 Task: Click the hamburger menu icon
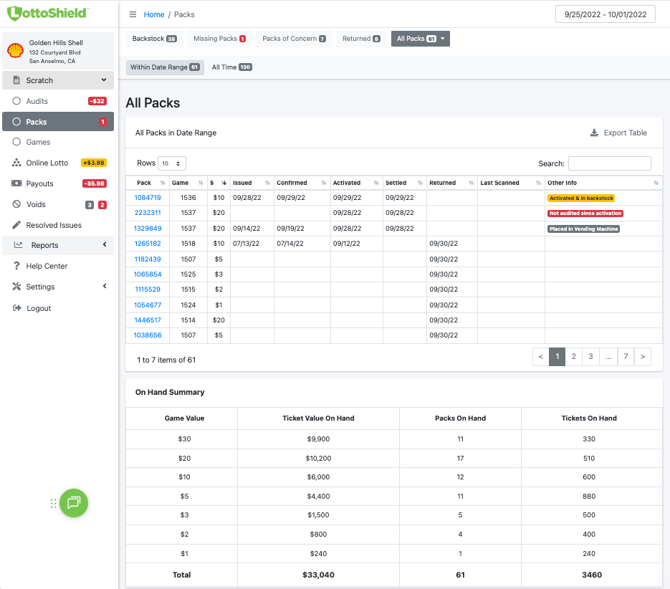[x=133, y=15]
